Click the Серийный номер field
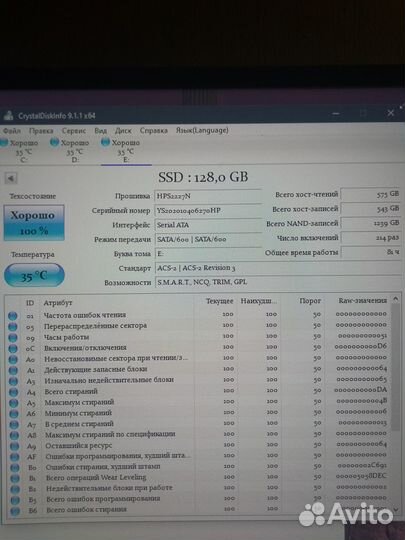Viewport: 405px width, 540px height. coord(208,210)
